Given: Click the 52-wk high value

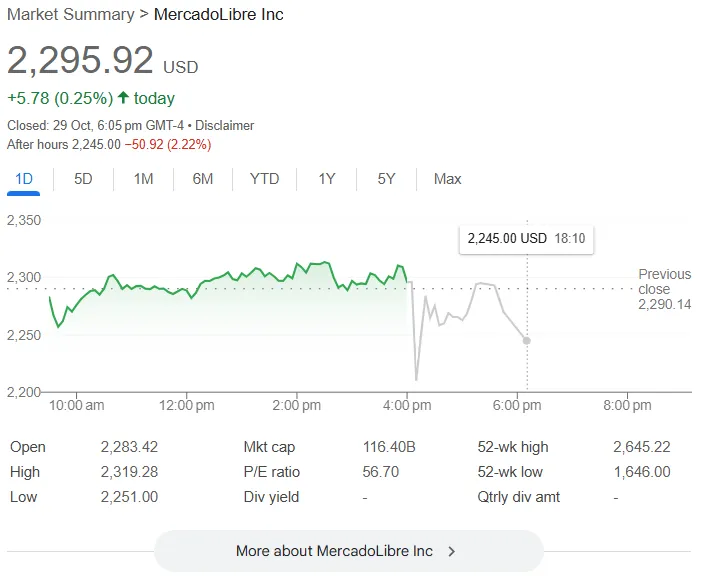Looking at the screenshot, I should pyautogui.click(x=641, y=447).
